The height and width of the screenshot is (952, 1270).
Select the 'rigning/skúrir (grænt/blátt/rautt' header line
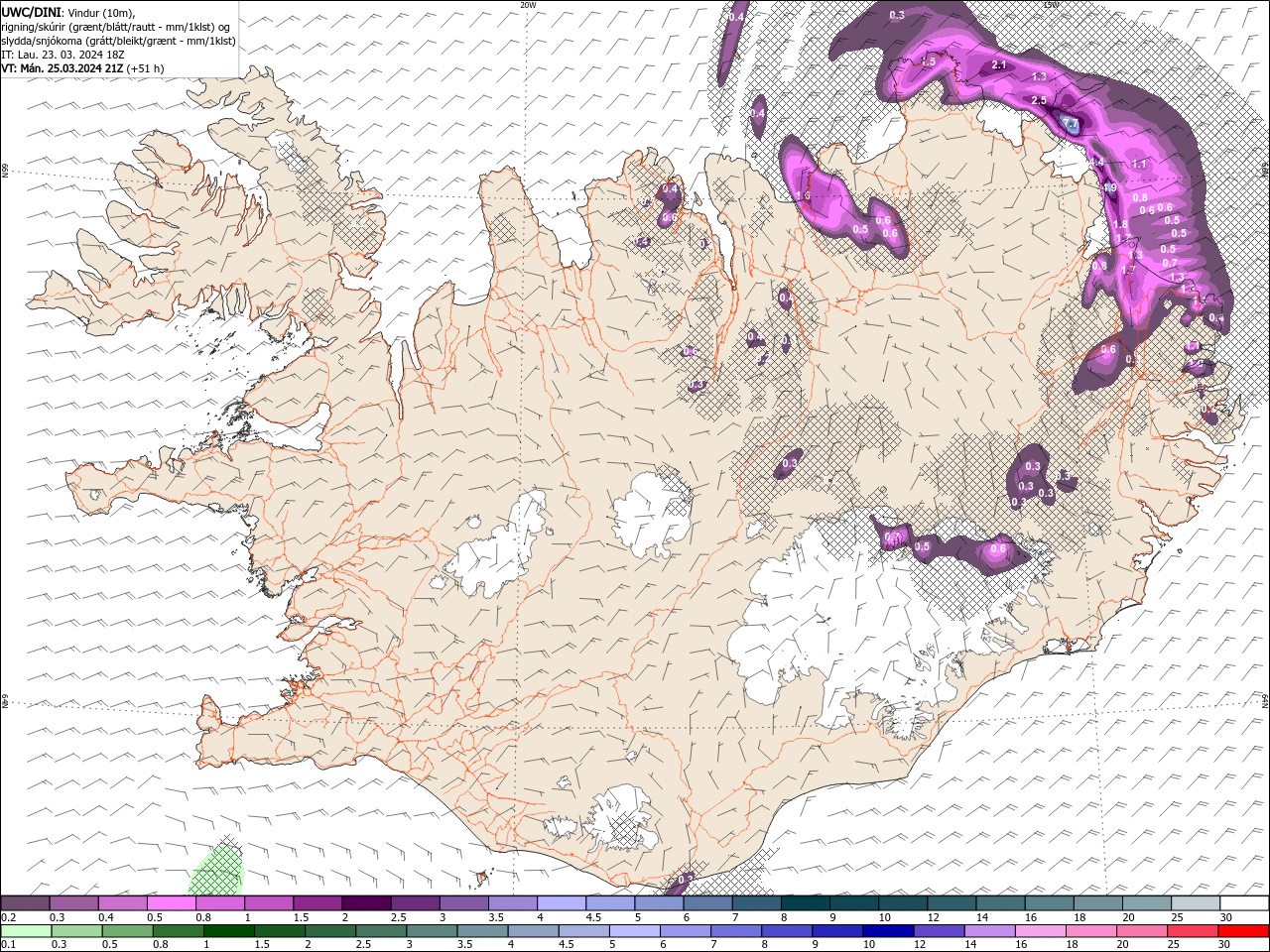pos(116,27)
